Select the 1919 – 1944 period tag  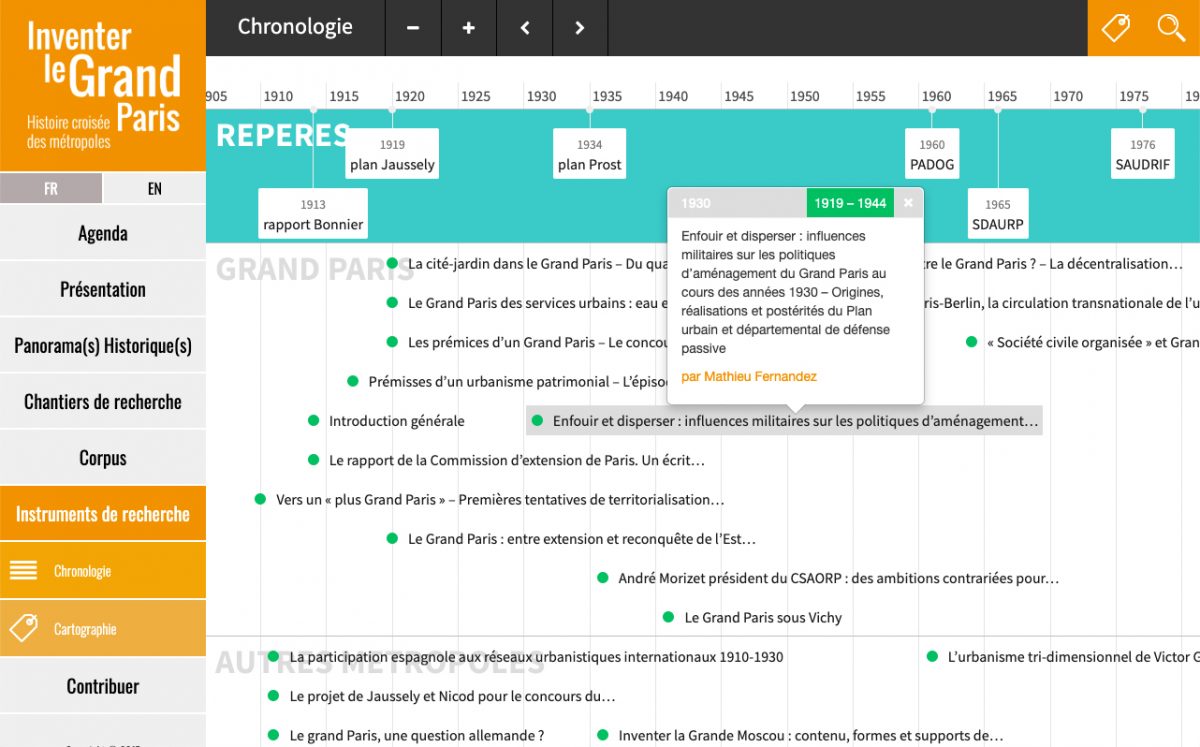click(x=849, y=203)
